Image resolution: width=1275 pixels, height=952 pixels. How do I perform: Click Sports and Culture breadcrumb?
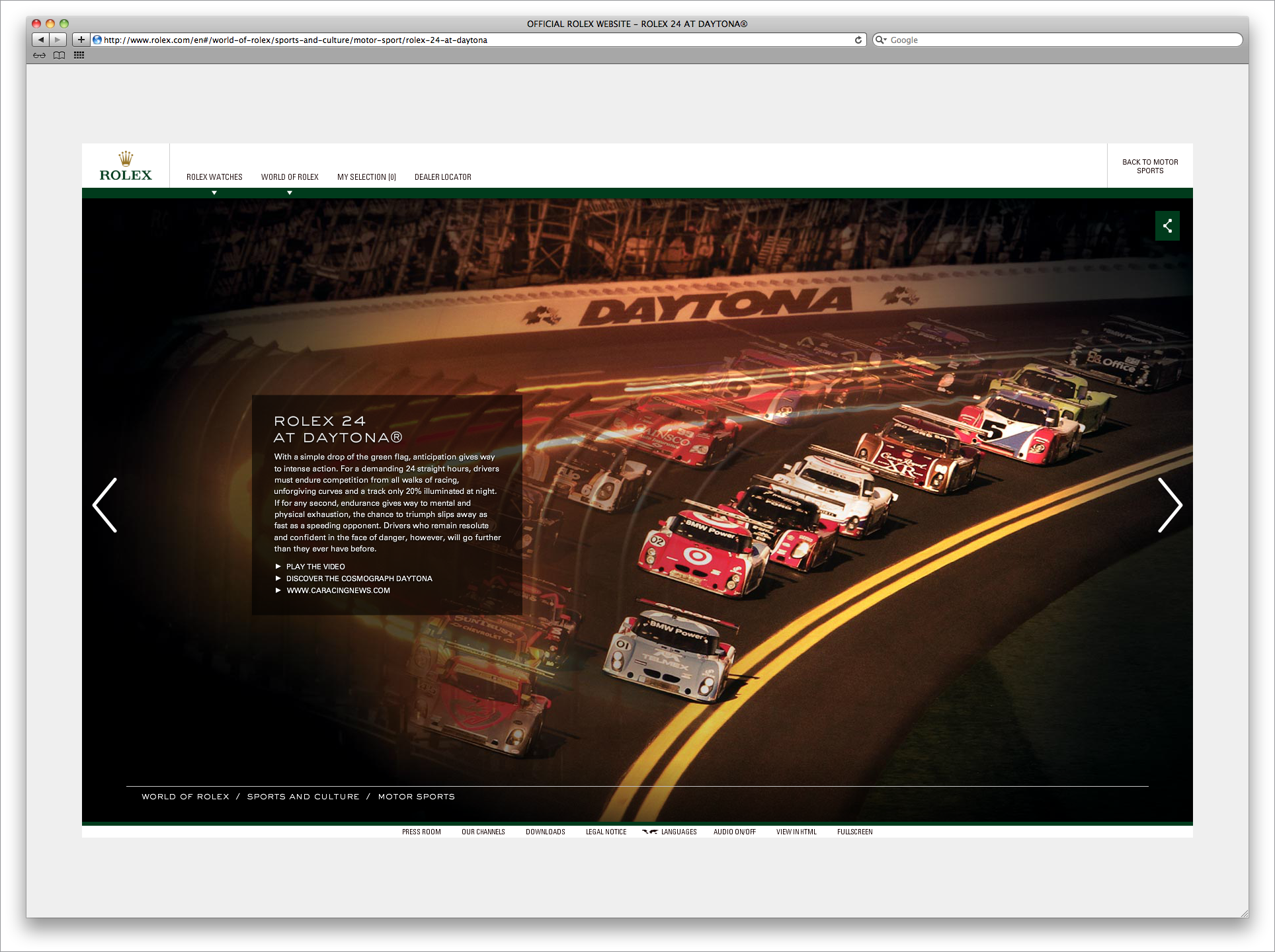(304, 797)
